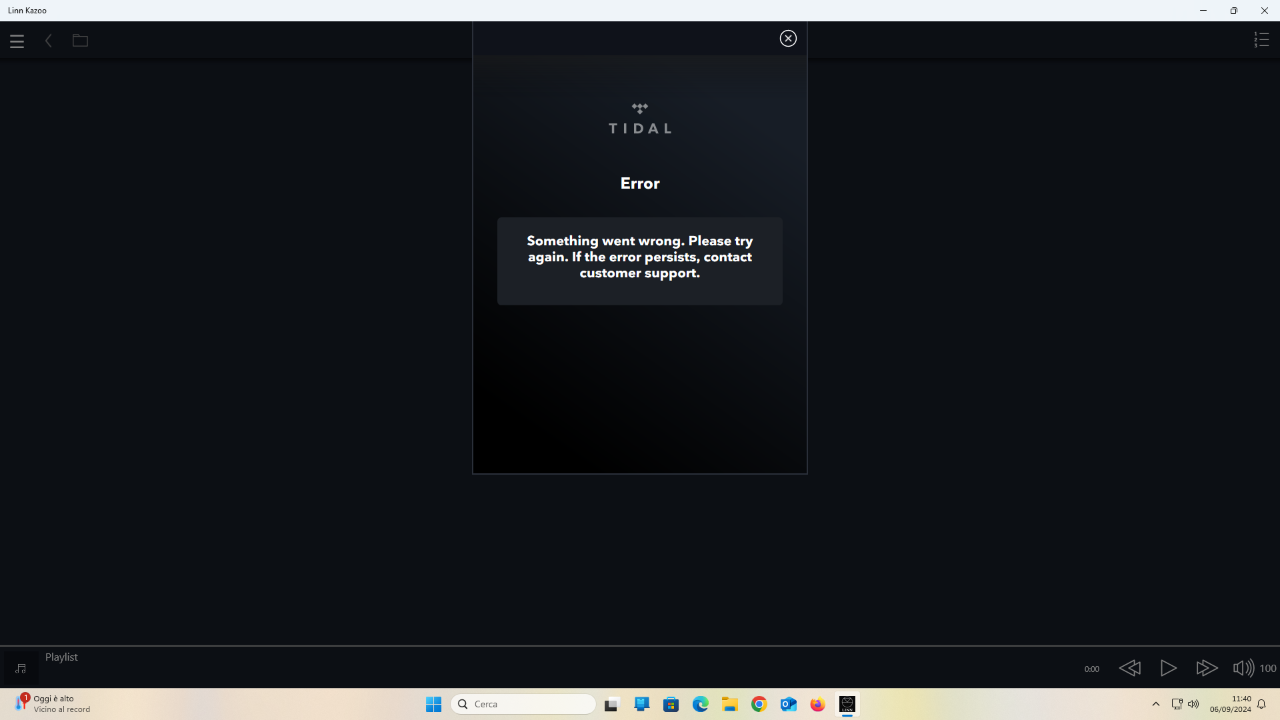
Task: Open the network status tray icon
Action: pyautogui.click(x=1177, y=704)
